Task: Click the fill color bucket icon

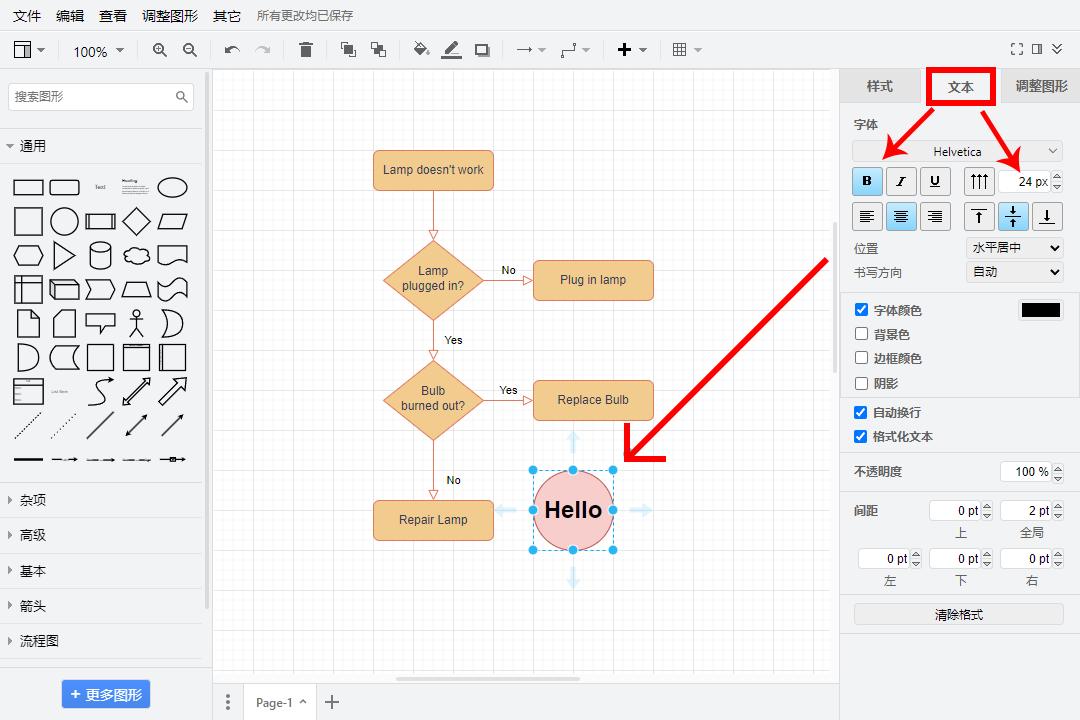Action: [421, 50]
